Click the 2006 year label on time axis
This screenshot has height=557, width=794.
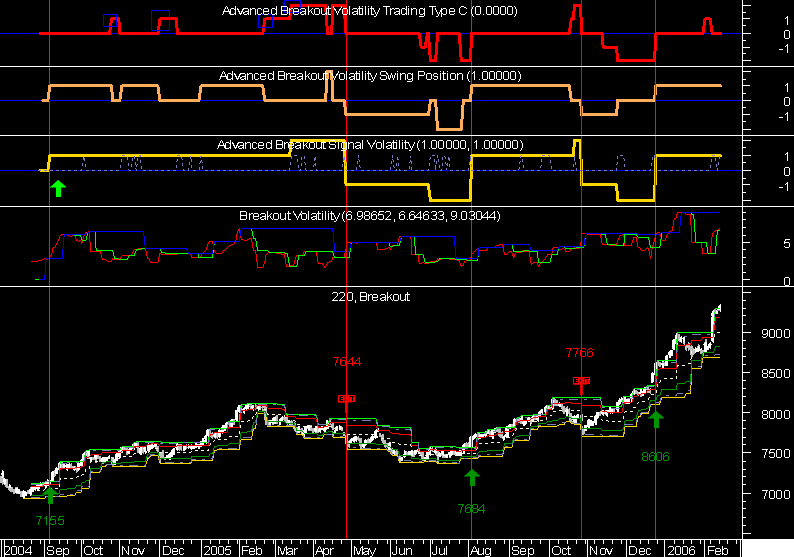coord(681,550)
